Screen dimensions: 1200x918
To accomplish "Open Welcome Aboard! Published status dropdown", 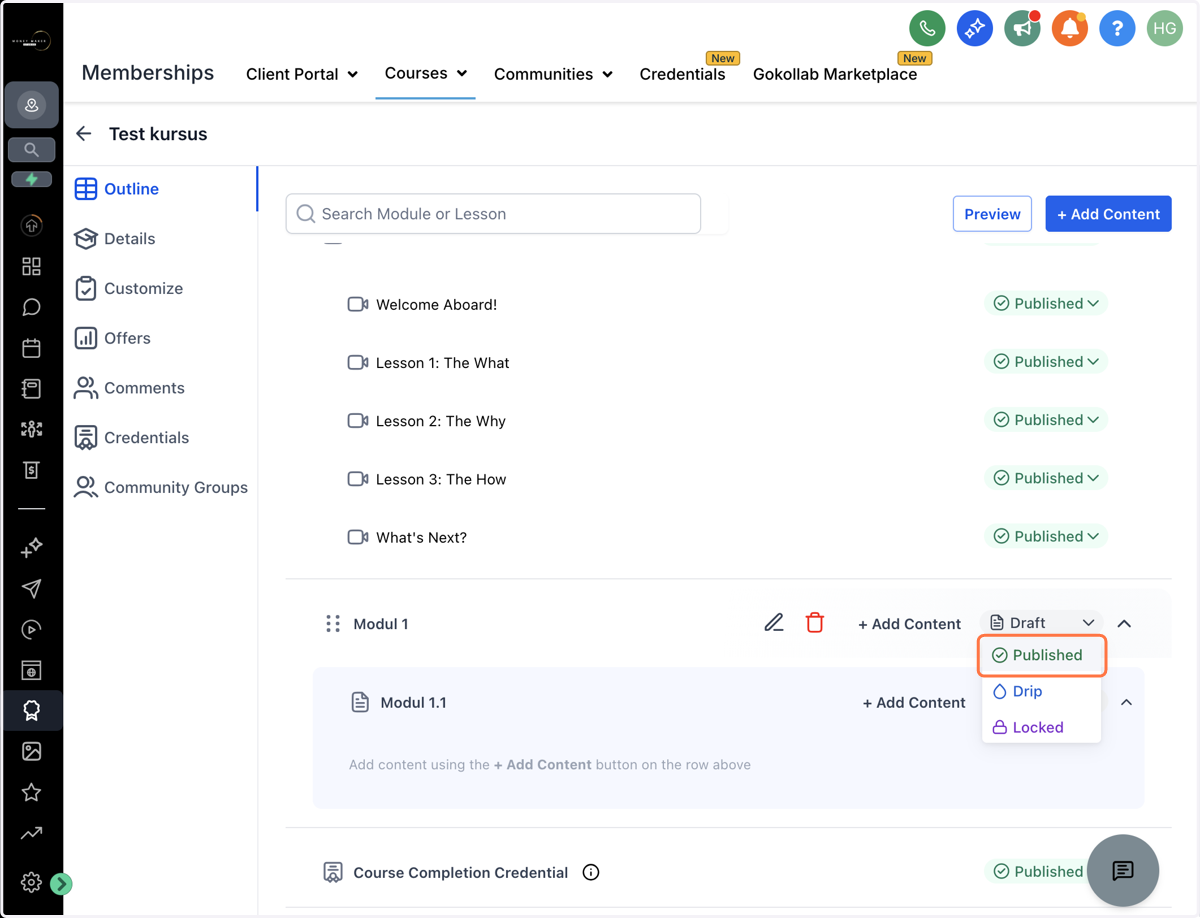I will coord(1046,304).
